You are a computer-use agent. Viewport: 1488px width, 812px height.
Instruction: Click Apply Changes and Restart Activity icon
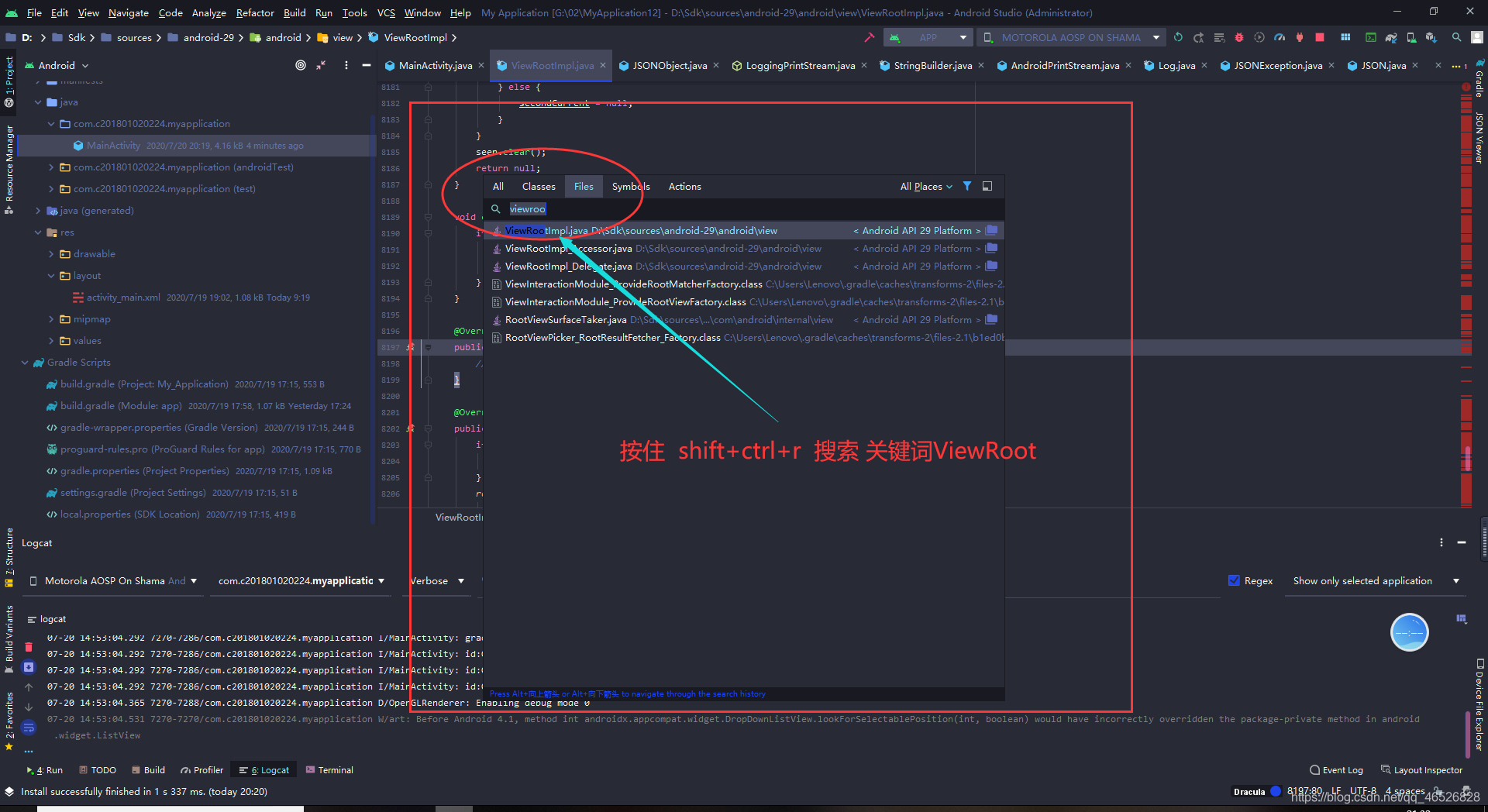click(x=1198, y=37)
